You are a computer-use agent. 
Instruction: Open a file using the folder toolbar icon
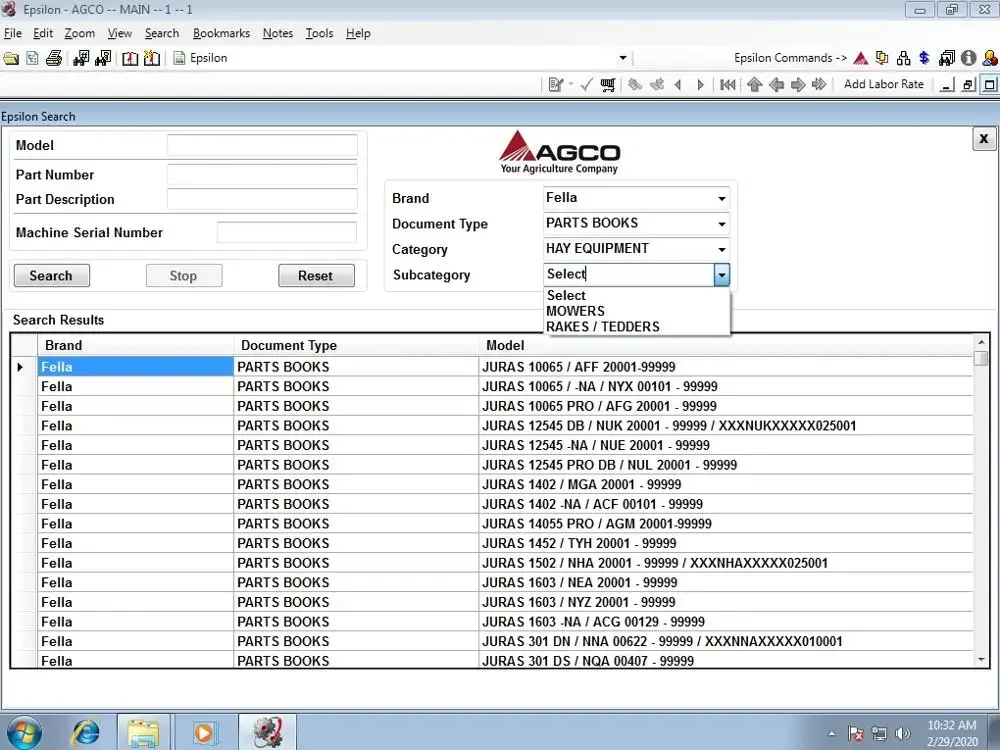10,58
